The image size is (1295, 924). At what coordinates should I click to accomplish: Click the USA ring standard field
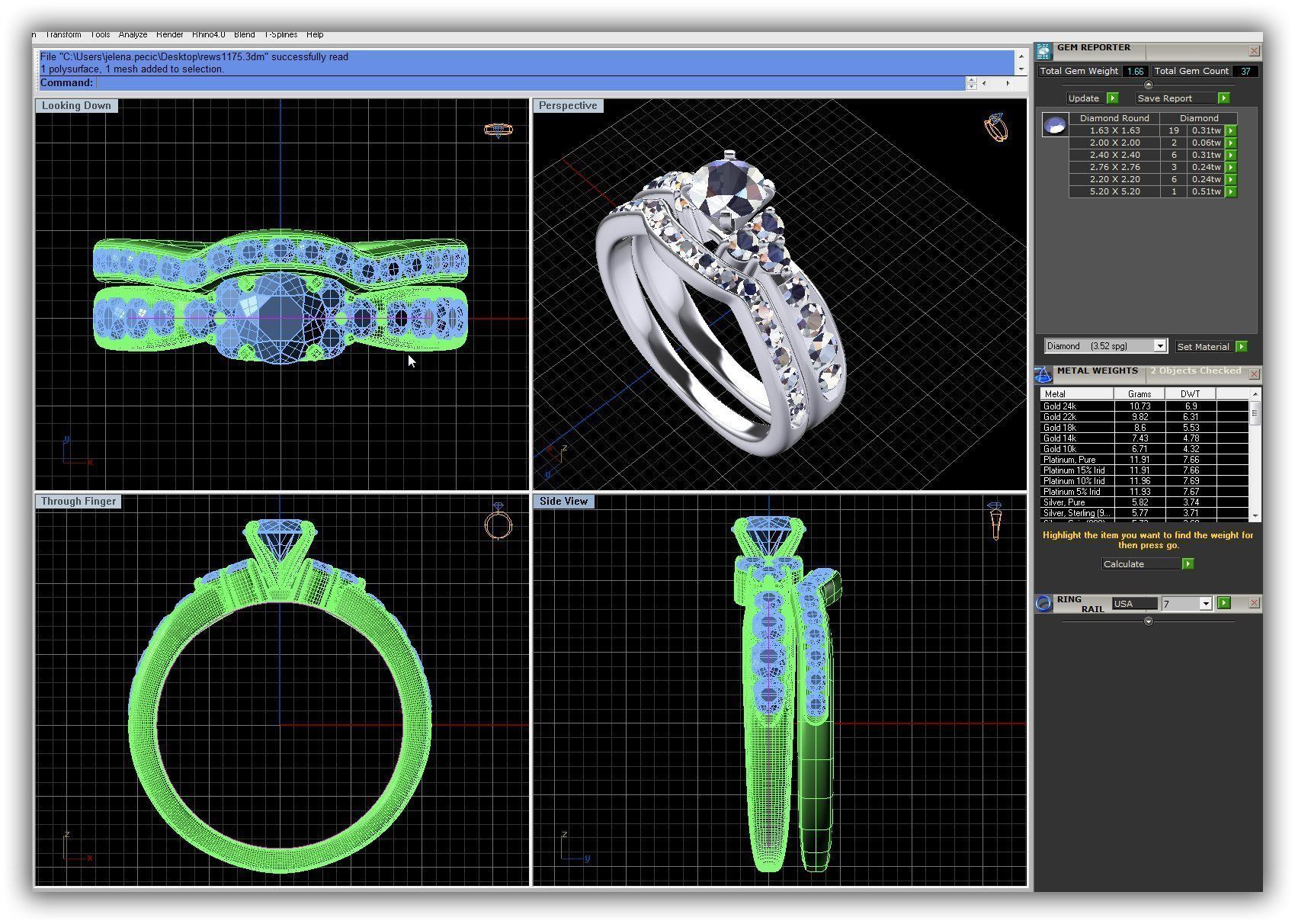click(1134, 604)
